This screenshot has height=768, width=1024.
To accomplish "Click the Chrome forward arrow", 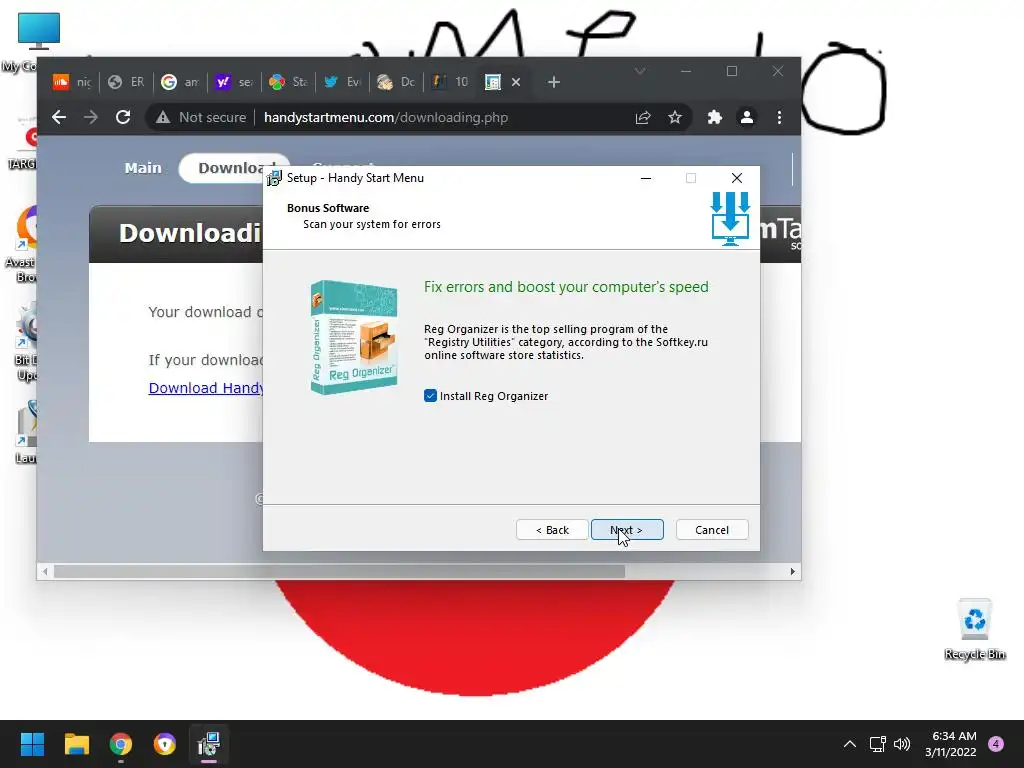I will coord(91,118).
